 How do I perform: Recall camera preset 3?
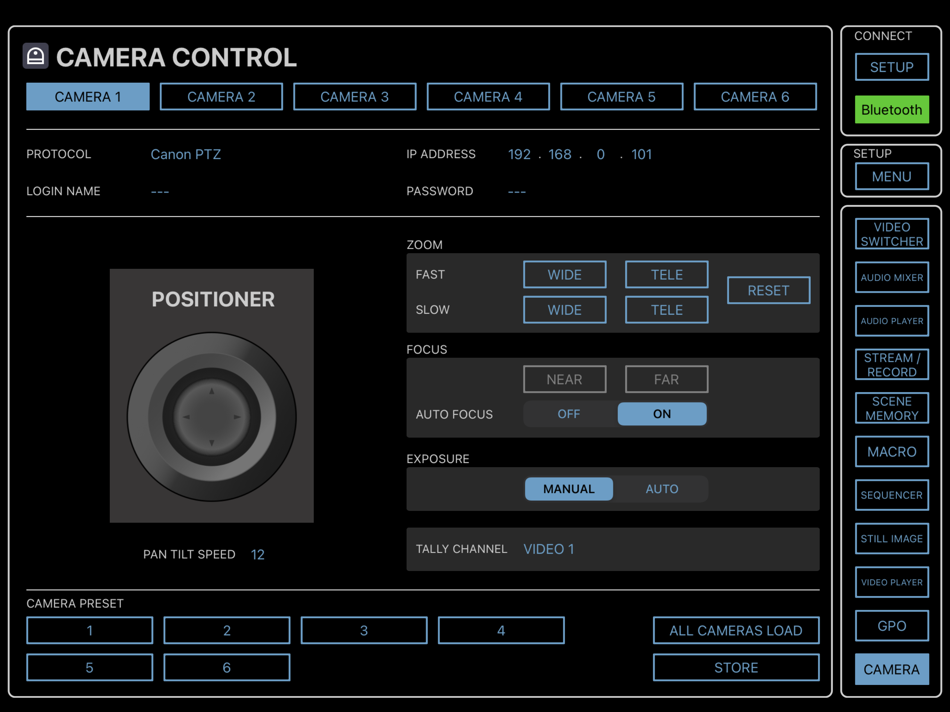pyautogui.click(x=364, y=630)
